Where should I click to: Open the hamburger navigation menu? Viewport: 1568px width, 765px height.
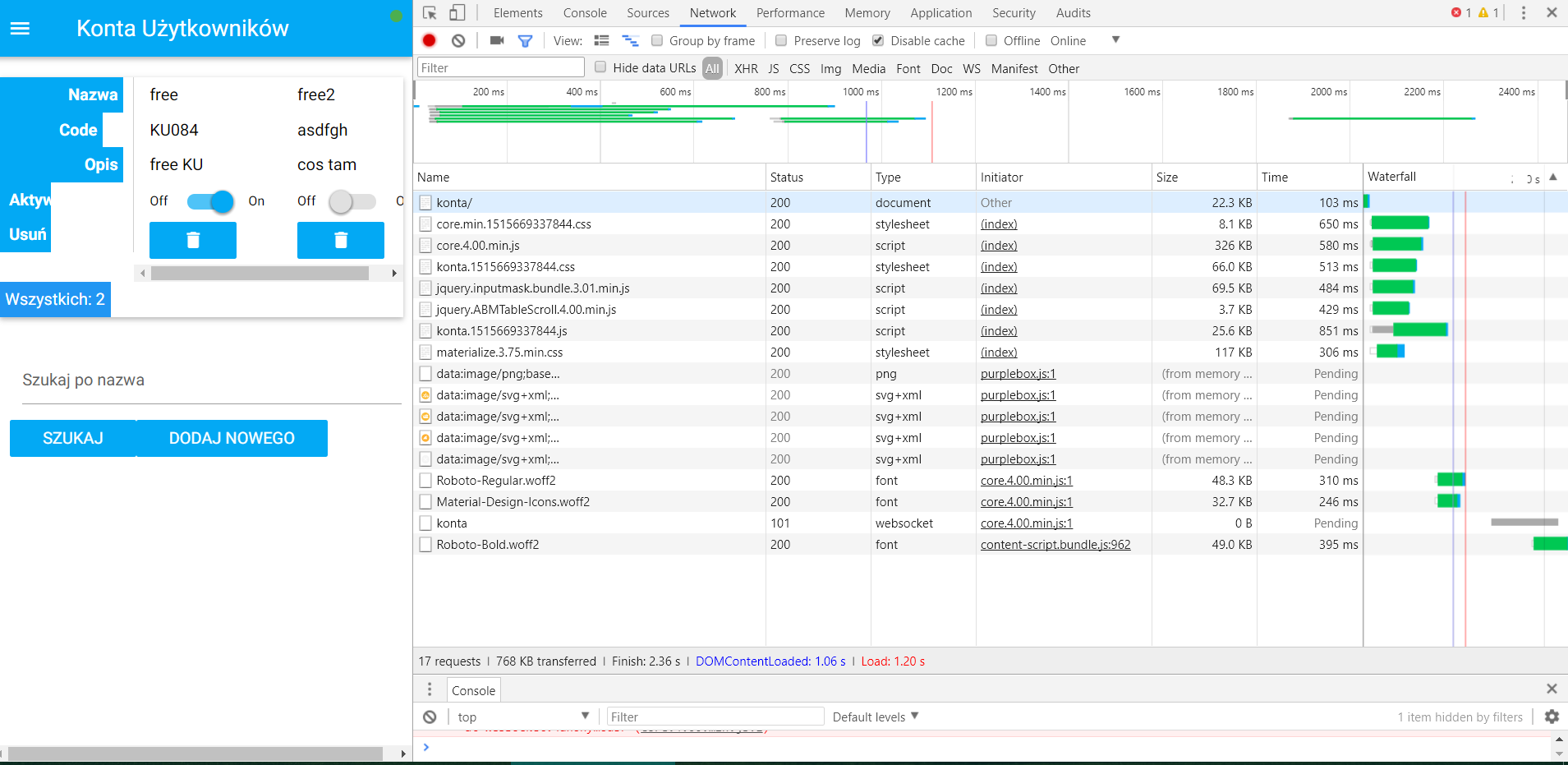pos(20,29)
